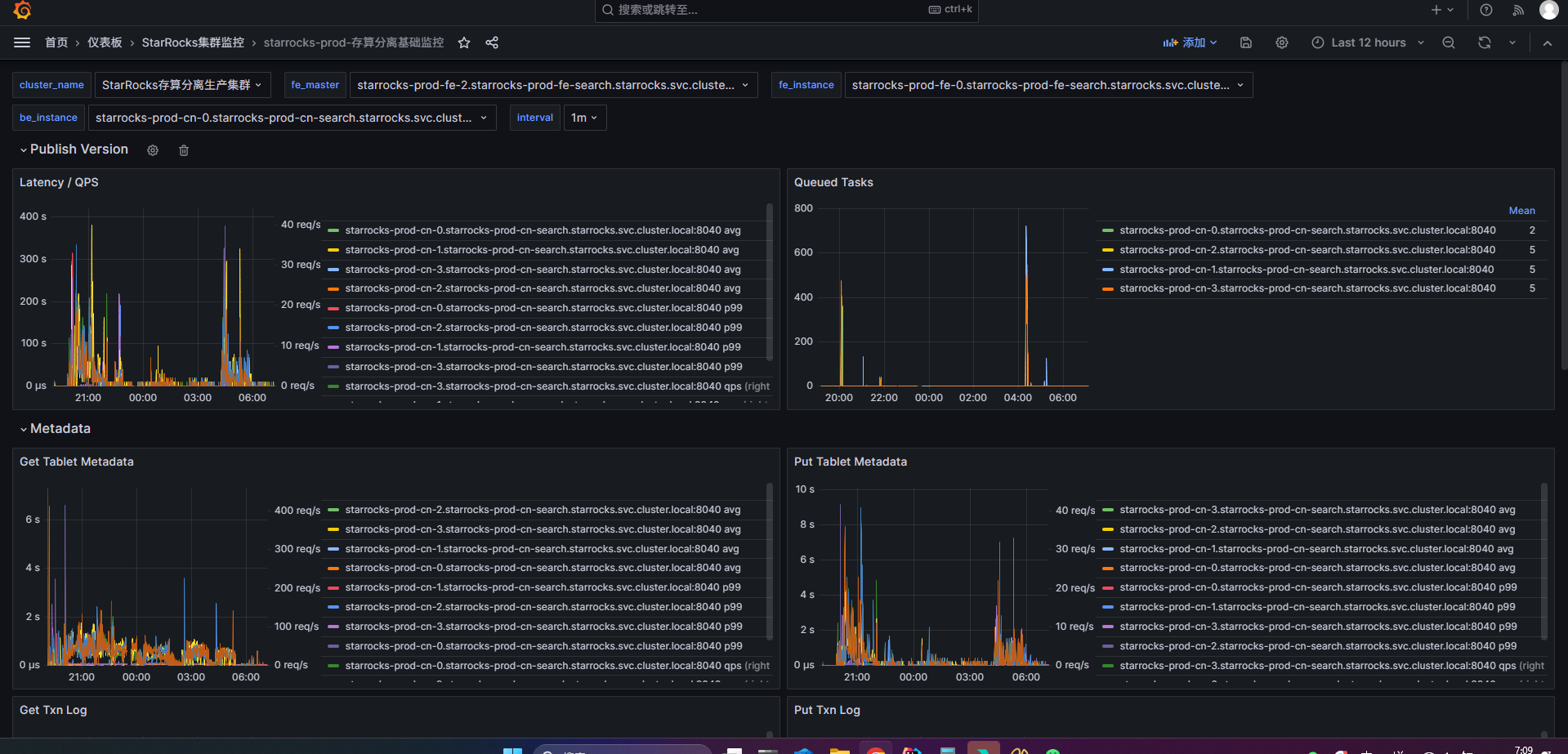
Task: Click yellow swatch of cn-2 Queued Tasks legend
Action: [x=1108, y=250]
